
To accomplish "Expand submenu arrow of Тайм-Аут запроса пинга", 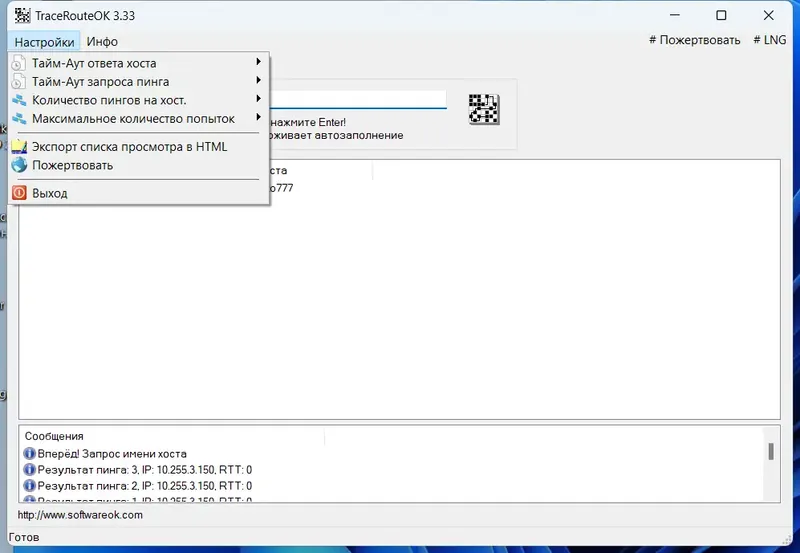I will (259, 80).
